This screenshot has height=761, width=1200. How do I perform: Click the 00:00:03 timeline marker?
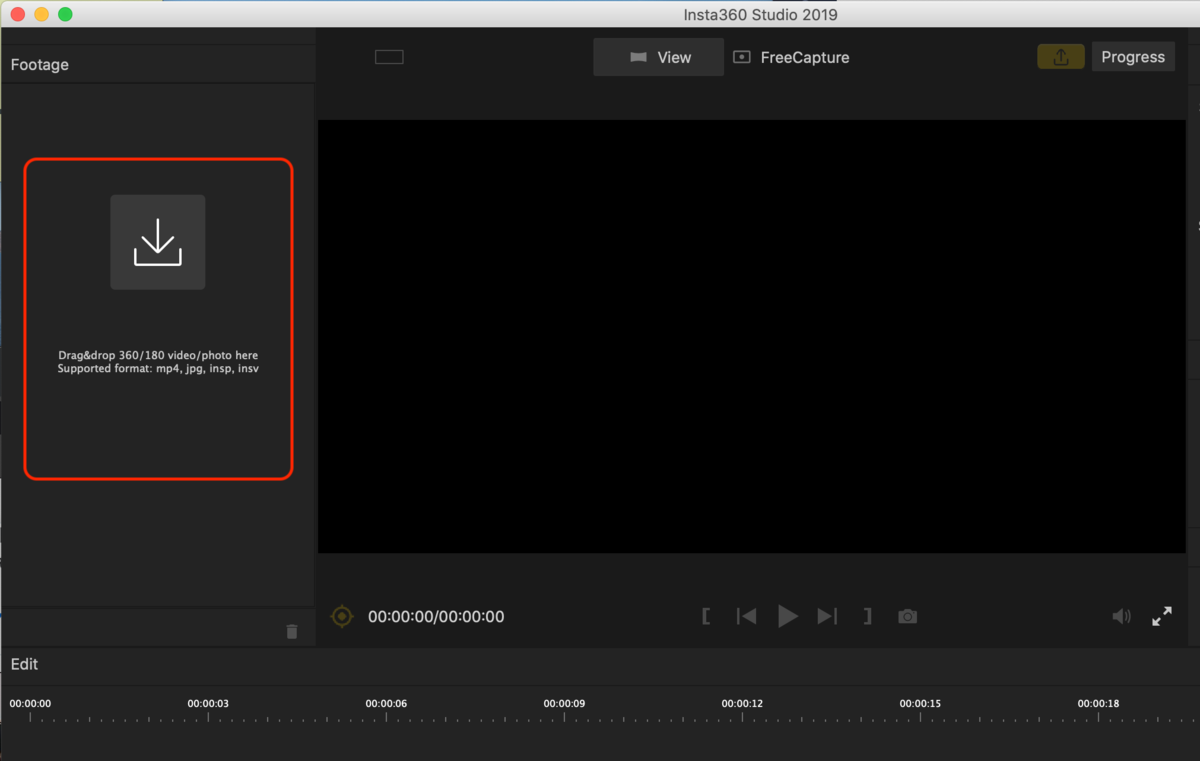(x=208, y=703)
